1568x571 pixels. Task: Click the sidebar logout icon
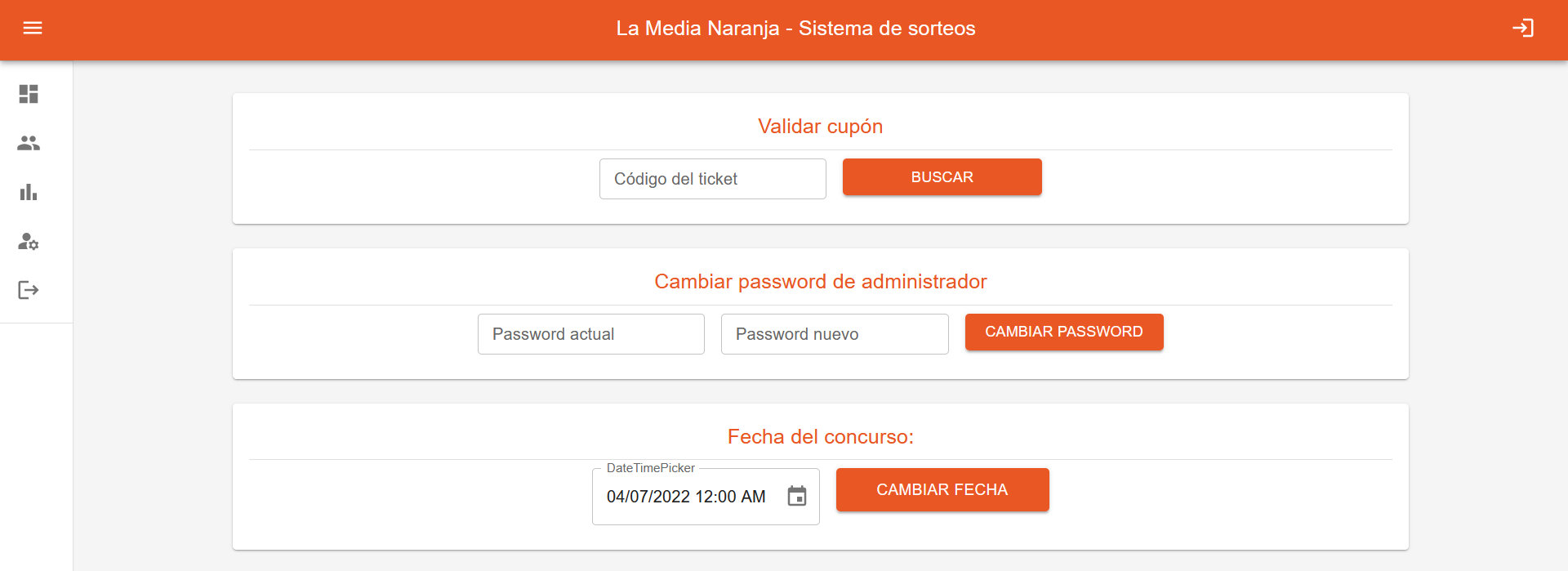(29, 290)
